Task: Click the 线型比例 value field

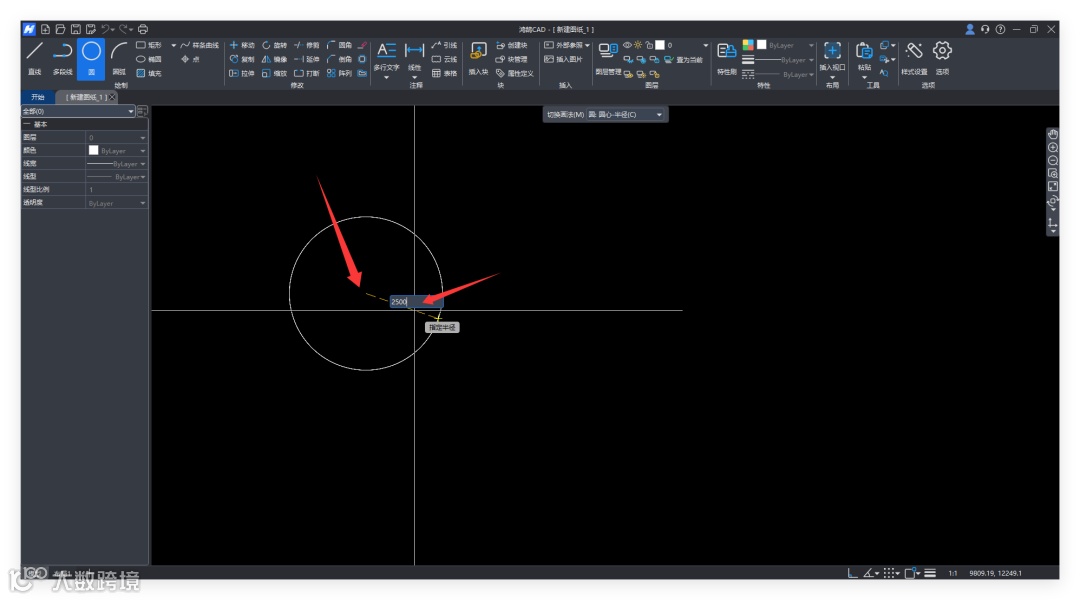Action: [x=116, y=189]
